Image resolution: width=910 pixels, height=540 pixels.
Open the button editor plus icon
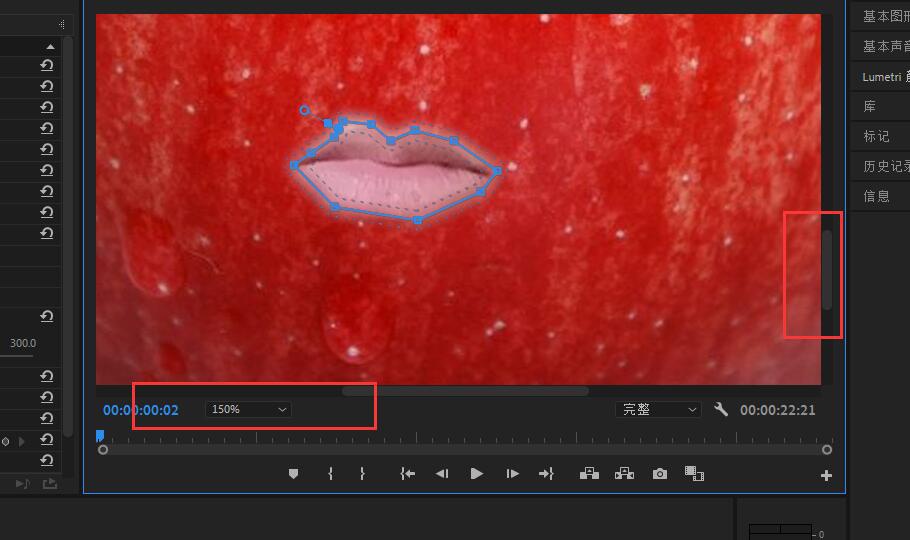[x=826, y=476]
